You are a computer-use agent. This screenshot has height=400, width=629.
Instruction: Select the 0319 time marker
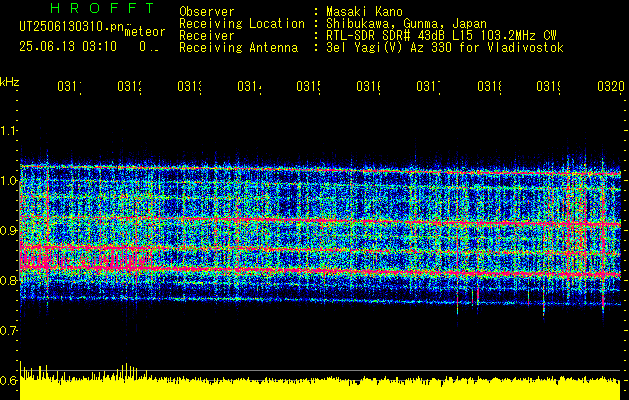pyautogui.click(x=549, y=86)
